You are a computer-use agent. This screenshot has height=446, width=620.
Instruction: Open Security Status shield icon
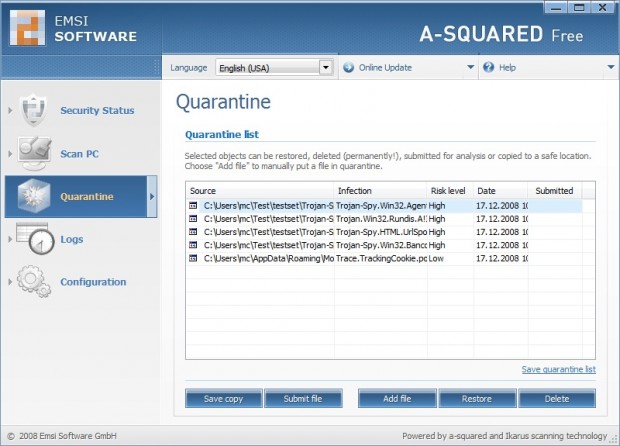[x=34, y=110]
